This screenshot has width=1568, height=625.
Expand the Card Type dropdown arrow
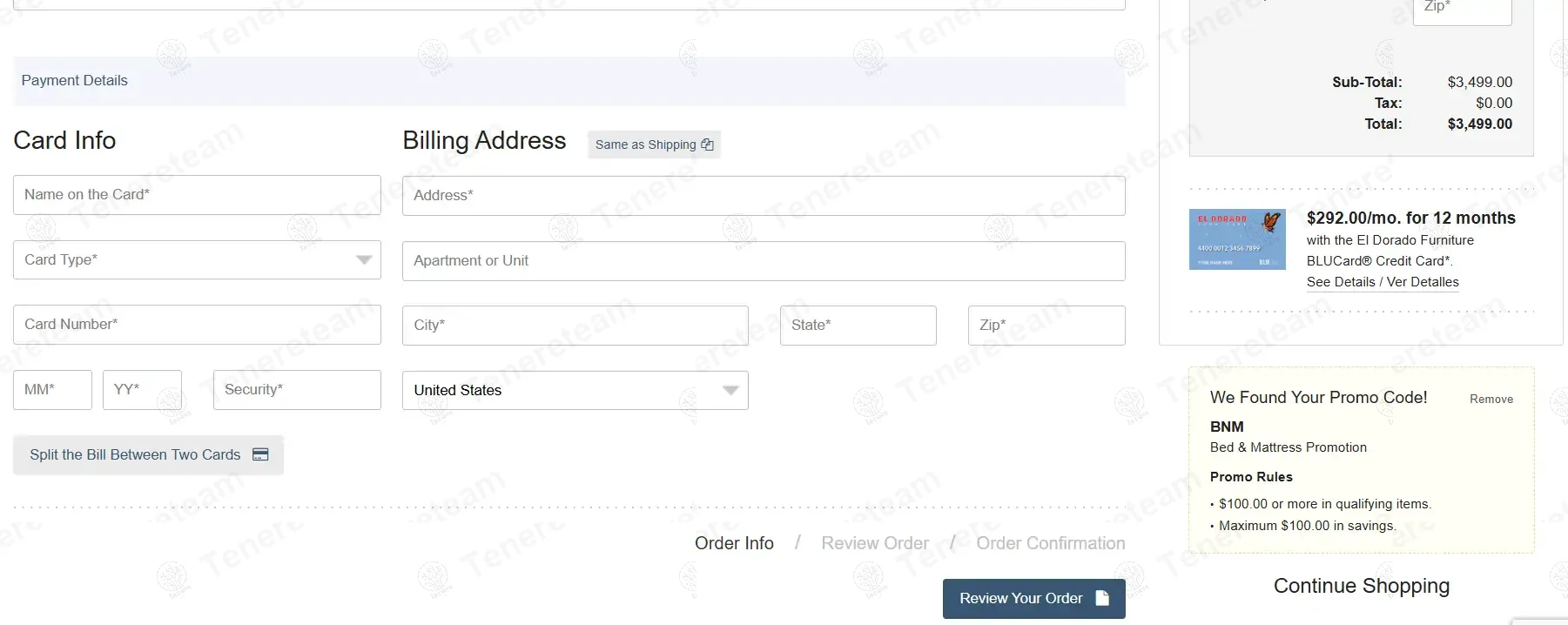pos(364,259)
